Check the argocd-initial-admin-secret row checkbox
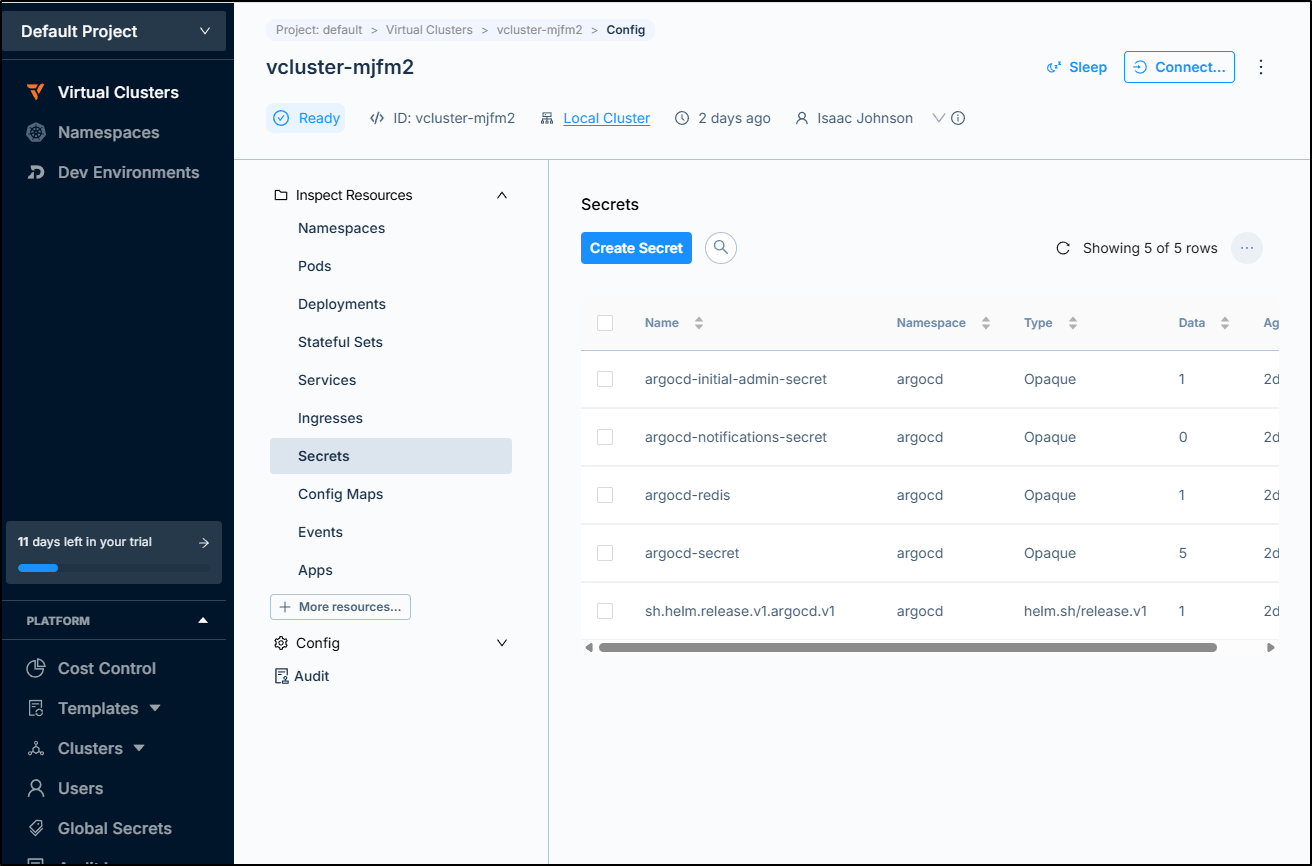The image size is (1312, 866). (605, 379)
